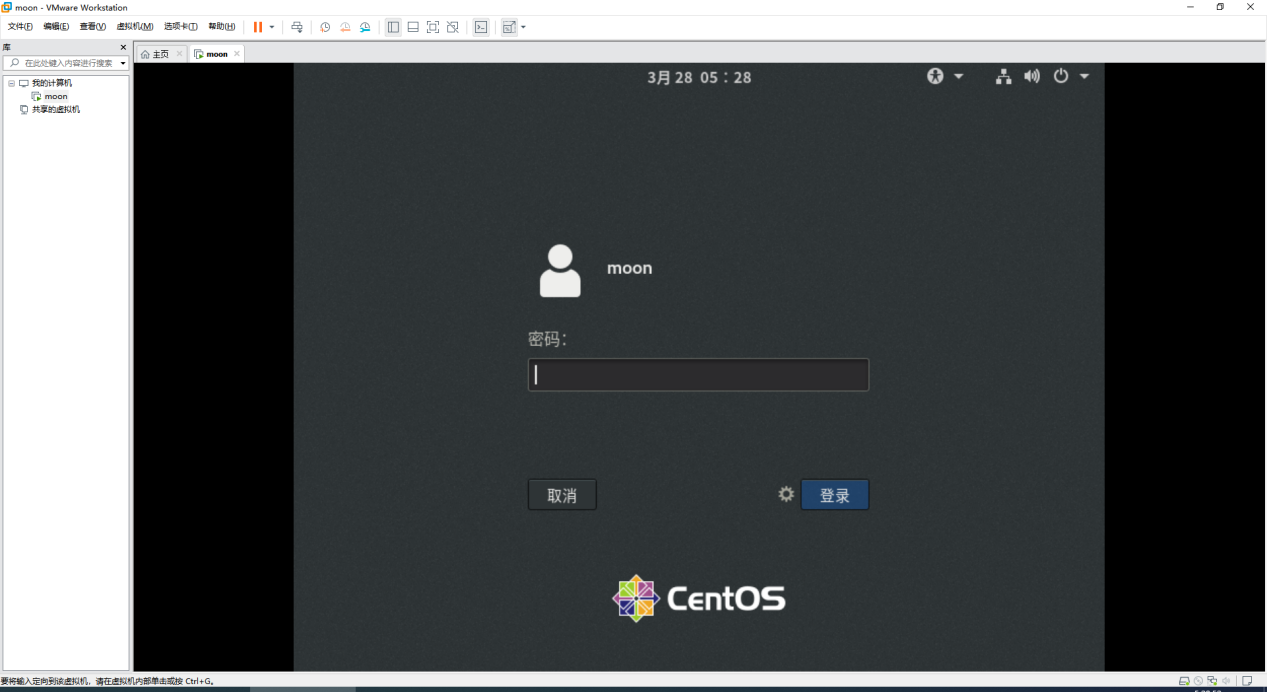The width and height of the screenshot is (1267, 692).
Task: Open the 编辑(E) menu
Action: (x=56, y=27)
